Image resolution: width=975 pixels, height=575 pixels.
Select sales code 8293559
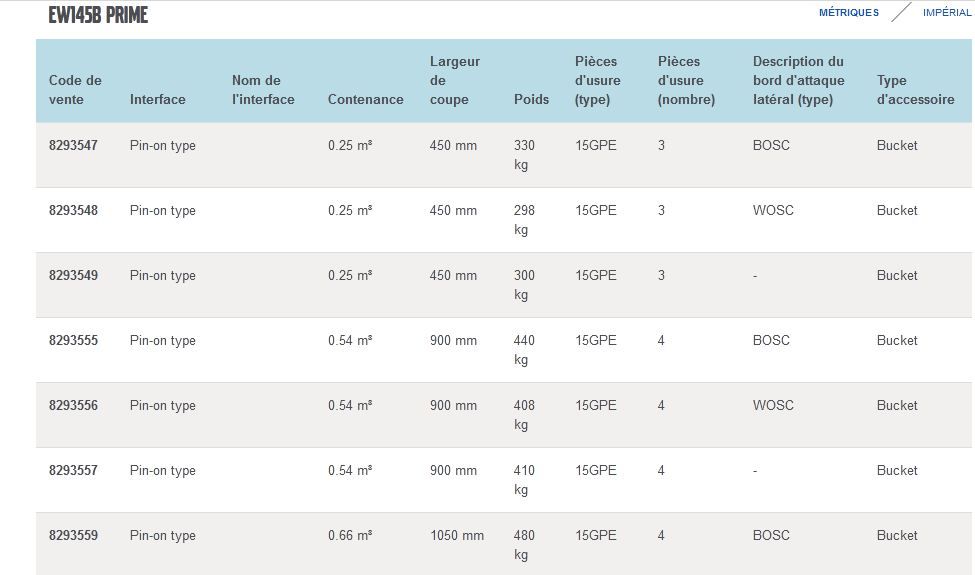pos(73,536)
